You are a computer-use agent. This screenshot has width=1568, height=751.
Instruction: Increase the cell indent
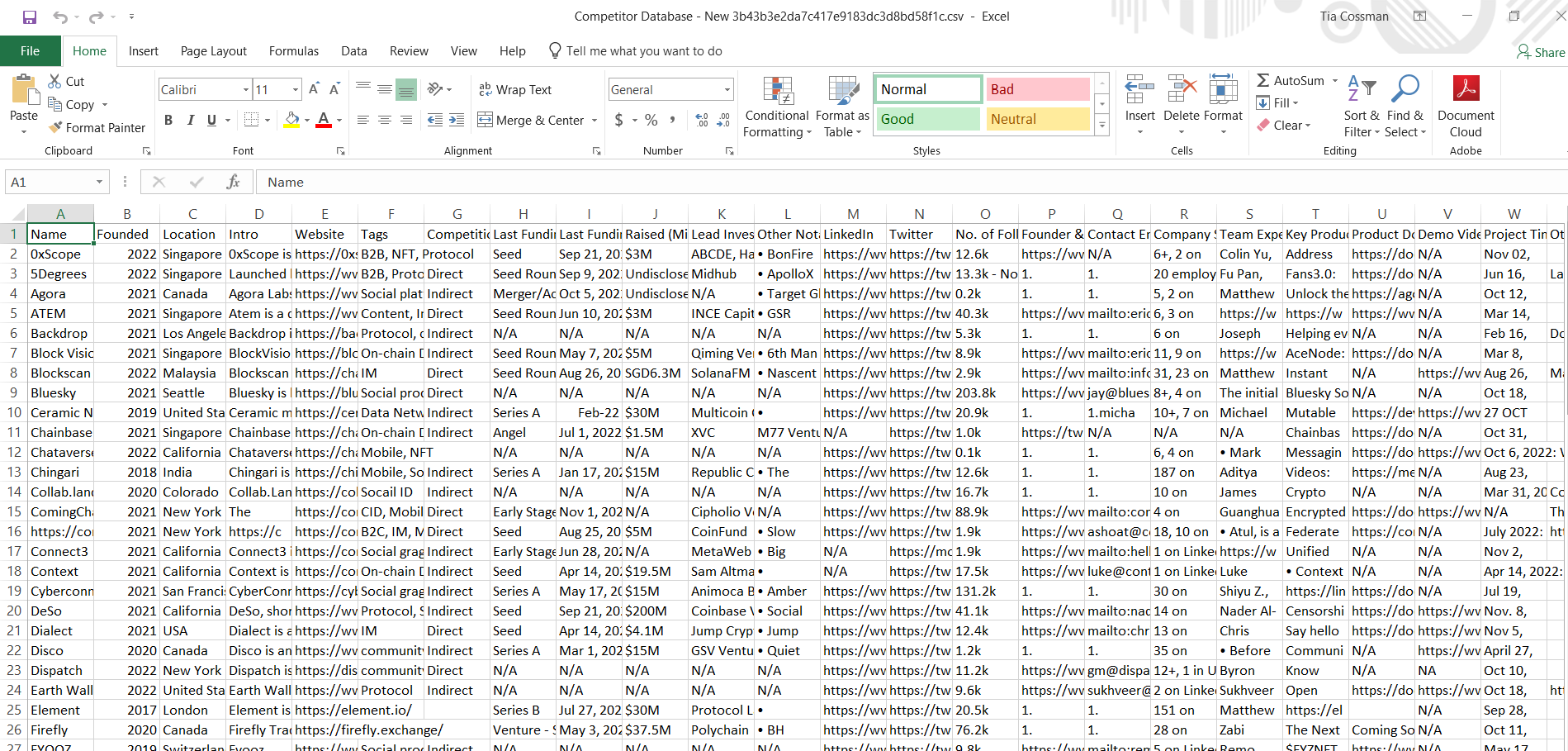pos(457,120)
